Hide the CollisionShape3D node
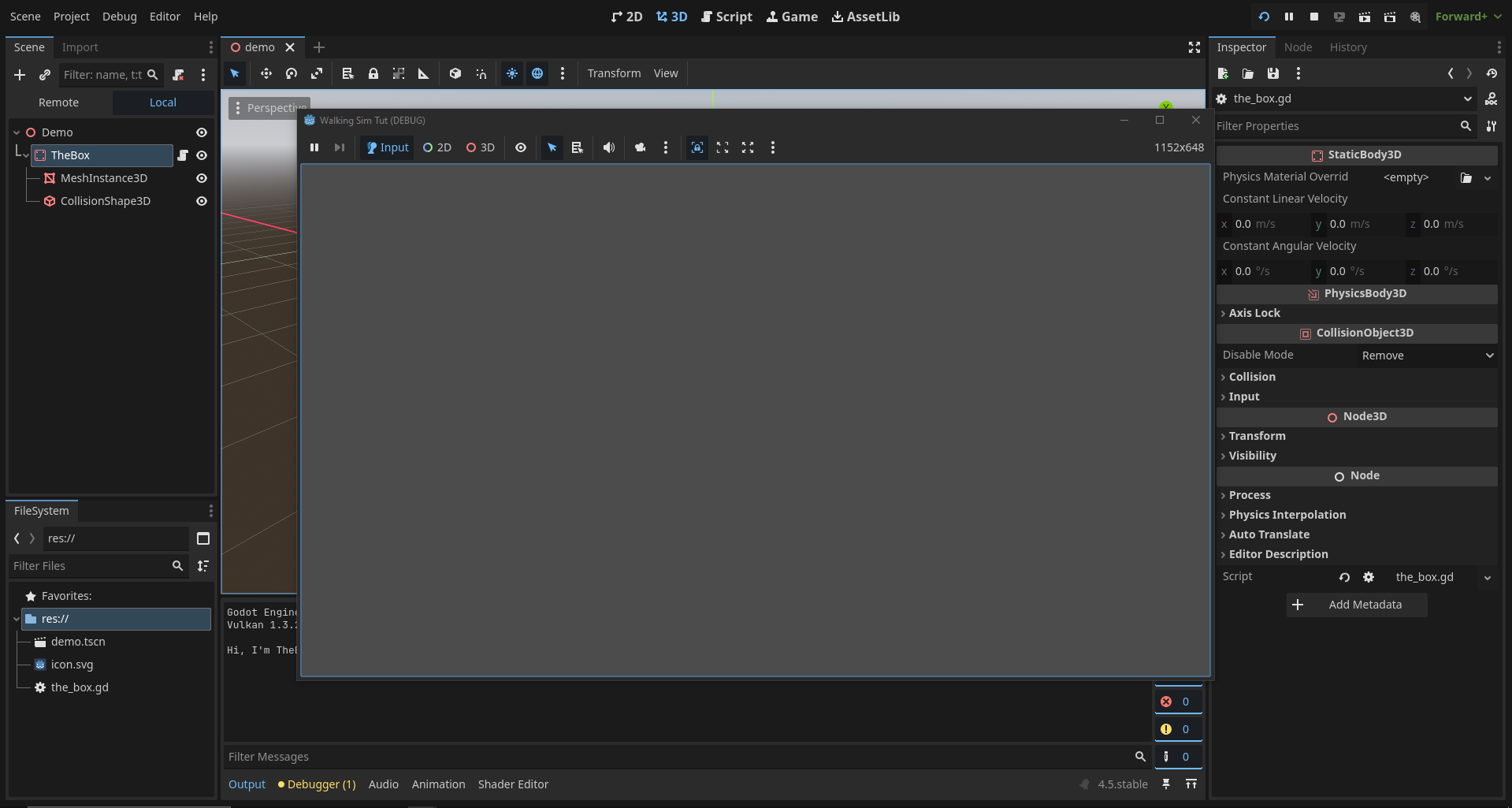This screenshot has width=1512, height=808. [x=202, y=201]
